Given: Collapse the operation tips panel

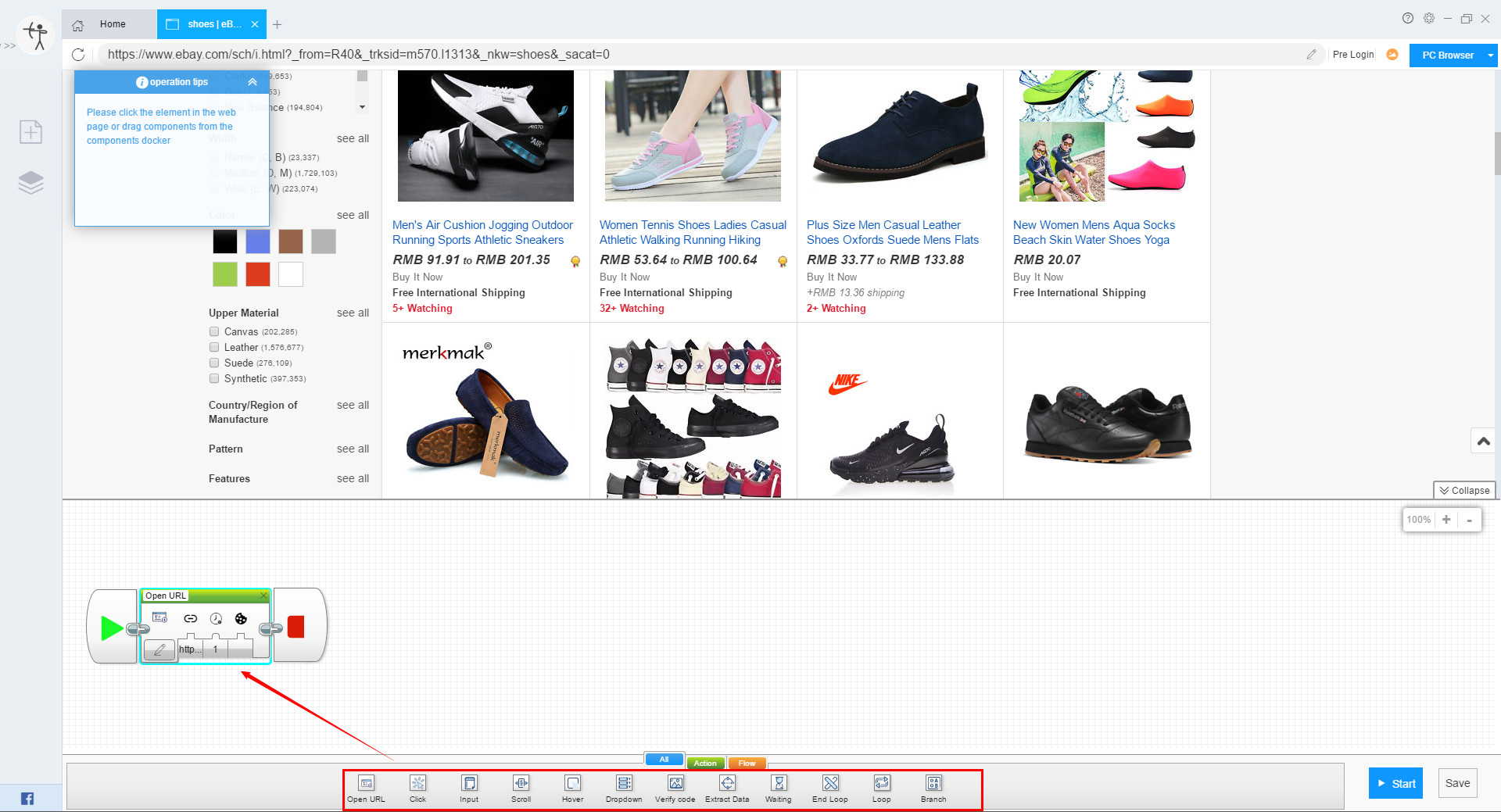Looking at the screenshot, I should [x=253, y=82].
